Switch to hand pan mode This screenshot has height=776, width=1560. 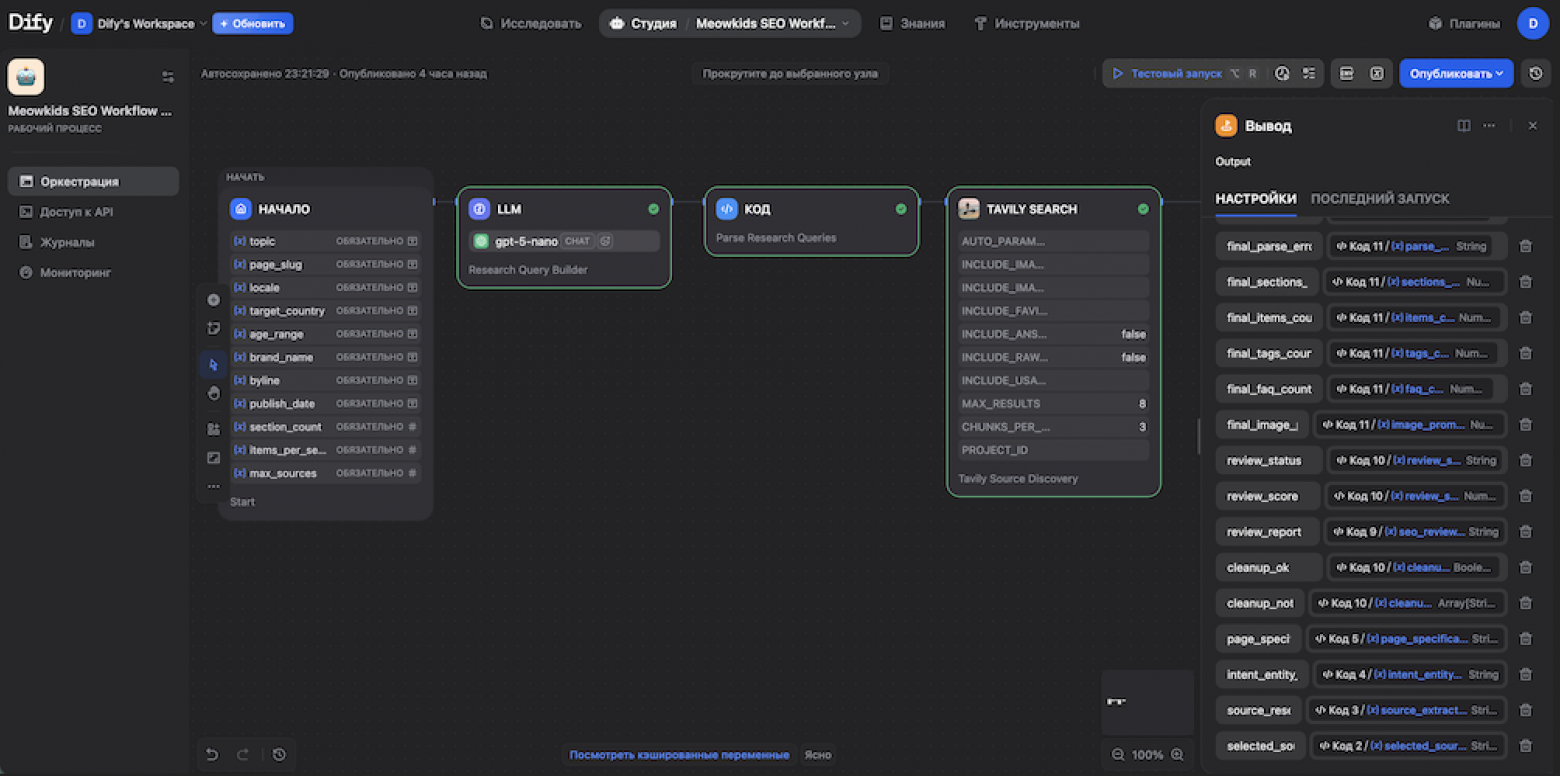click(x=213, y=393)
